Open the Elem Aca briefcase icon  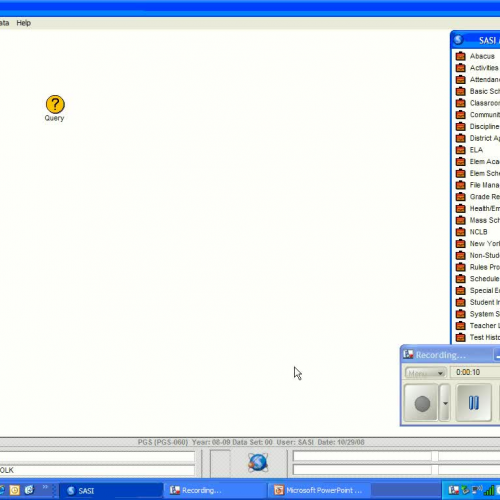pos(460,161)
